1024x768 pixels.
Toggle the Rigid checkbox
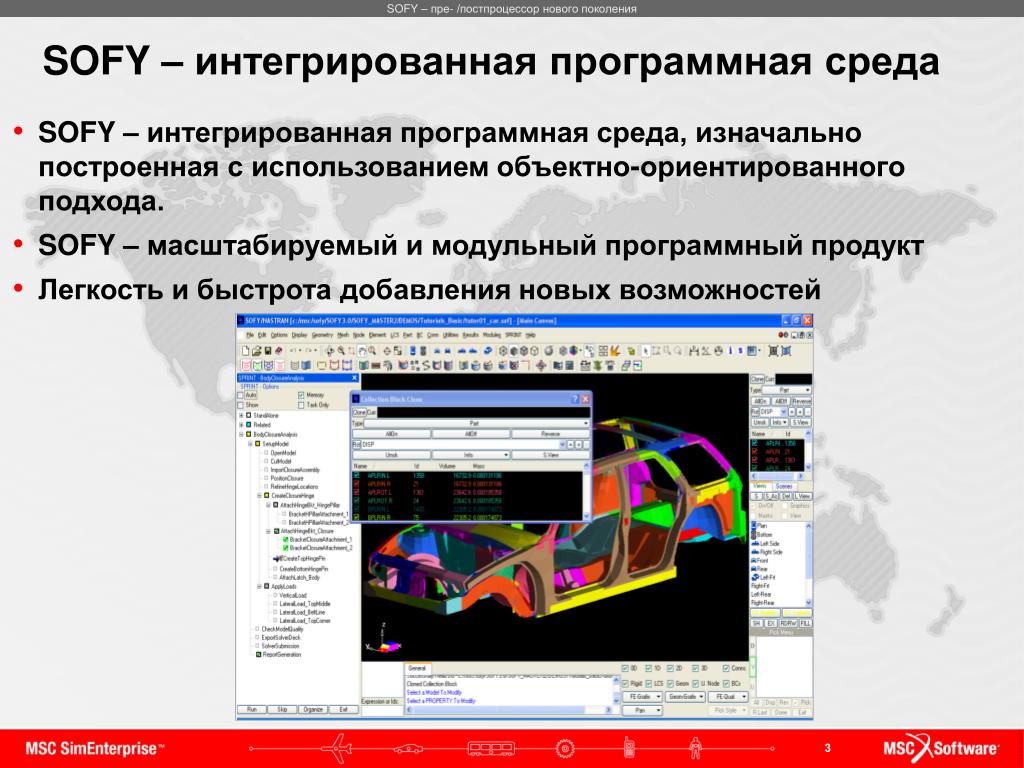pyautogui.click(x=625, y=684)
